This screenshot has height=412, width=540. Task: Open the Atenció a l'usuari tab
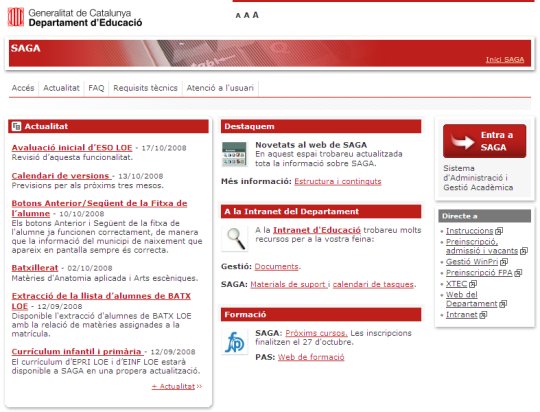pos(220,88)
